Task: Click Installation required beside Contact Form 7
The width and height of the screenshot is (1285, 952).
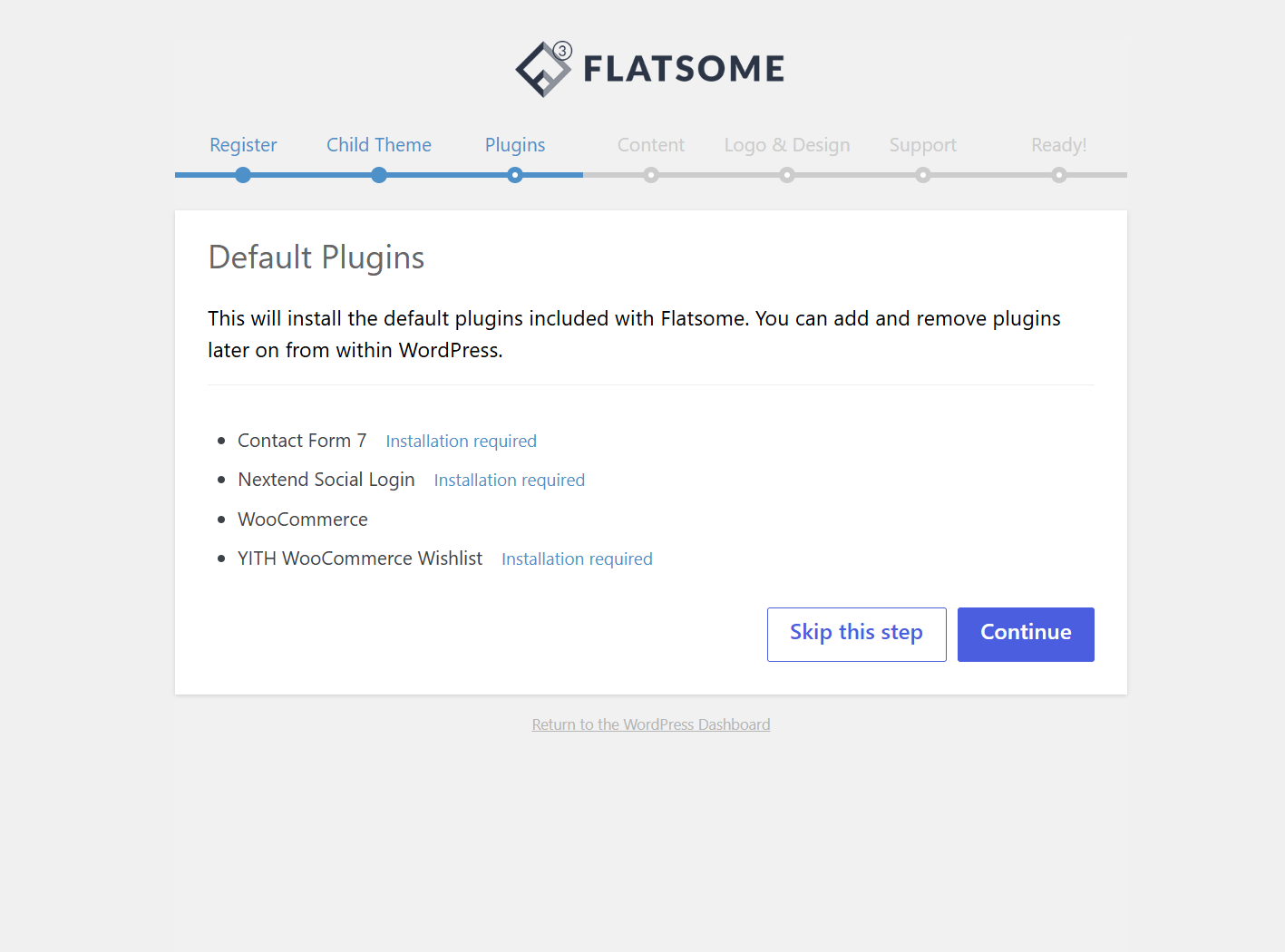Action: coord(462,442)
